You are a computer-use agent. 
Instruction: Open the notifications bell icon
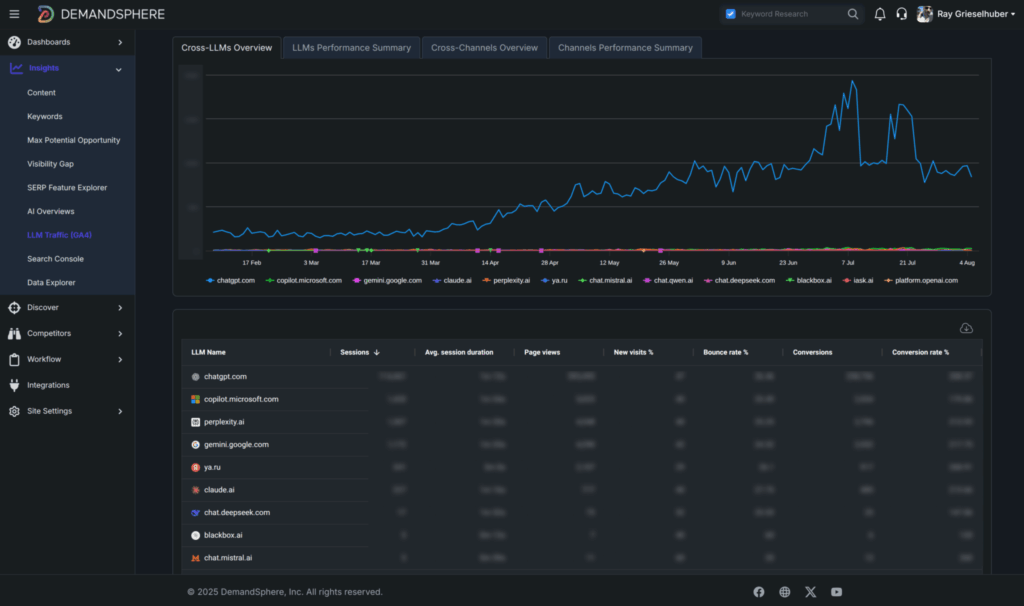point(880,14)
